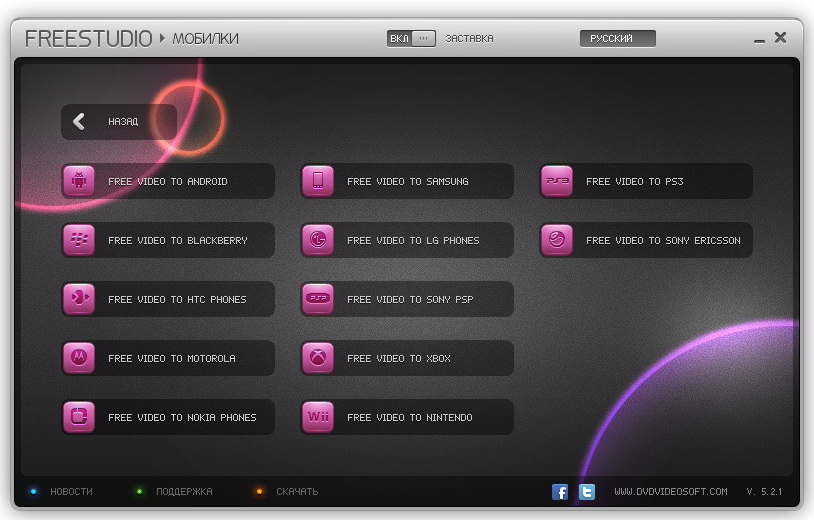Click the BlackBerry logo icon
This screenshot has width=814, height=520.
(x=79, y=240)
